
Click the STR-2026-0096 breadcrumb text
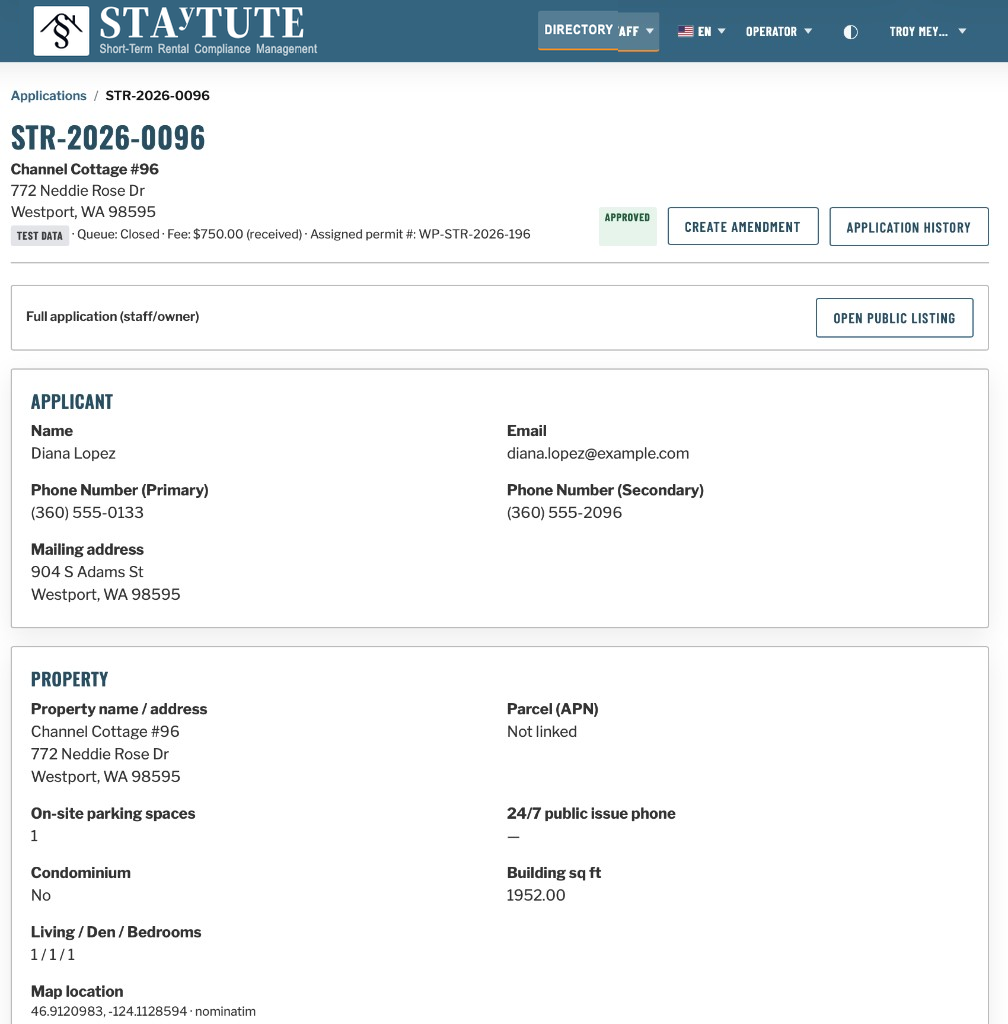[x=157, y=95]
